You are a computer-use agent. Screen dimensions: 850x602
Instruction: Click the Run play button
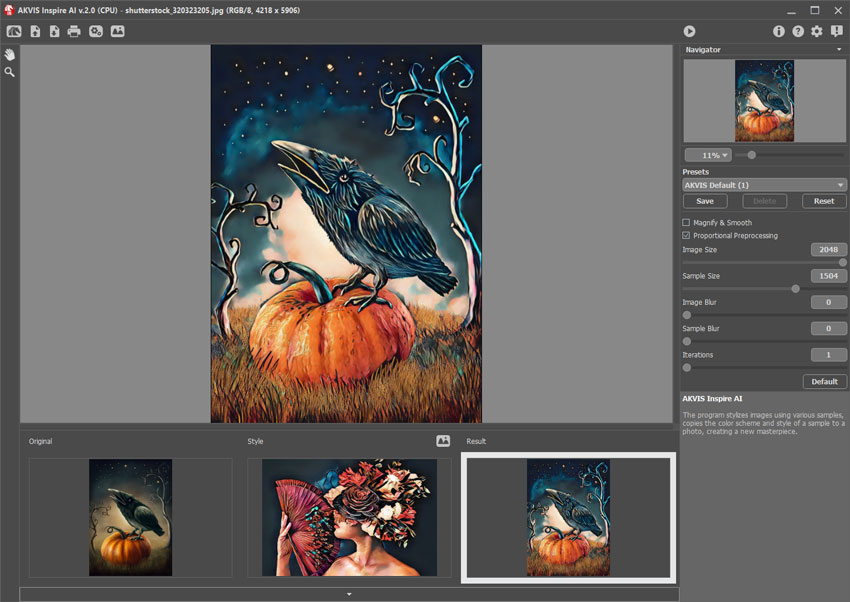689,31
